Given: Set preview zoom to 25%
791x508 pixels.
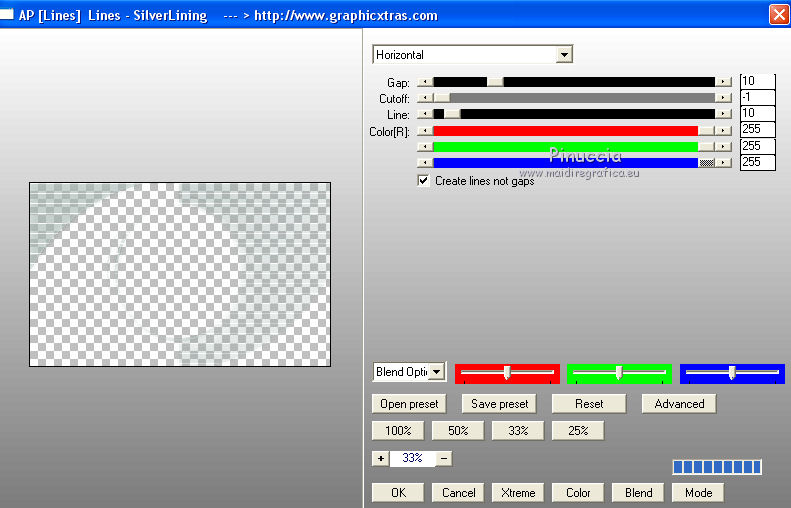Looking at the screenshot, I should (x=578, y=431).
